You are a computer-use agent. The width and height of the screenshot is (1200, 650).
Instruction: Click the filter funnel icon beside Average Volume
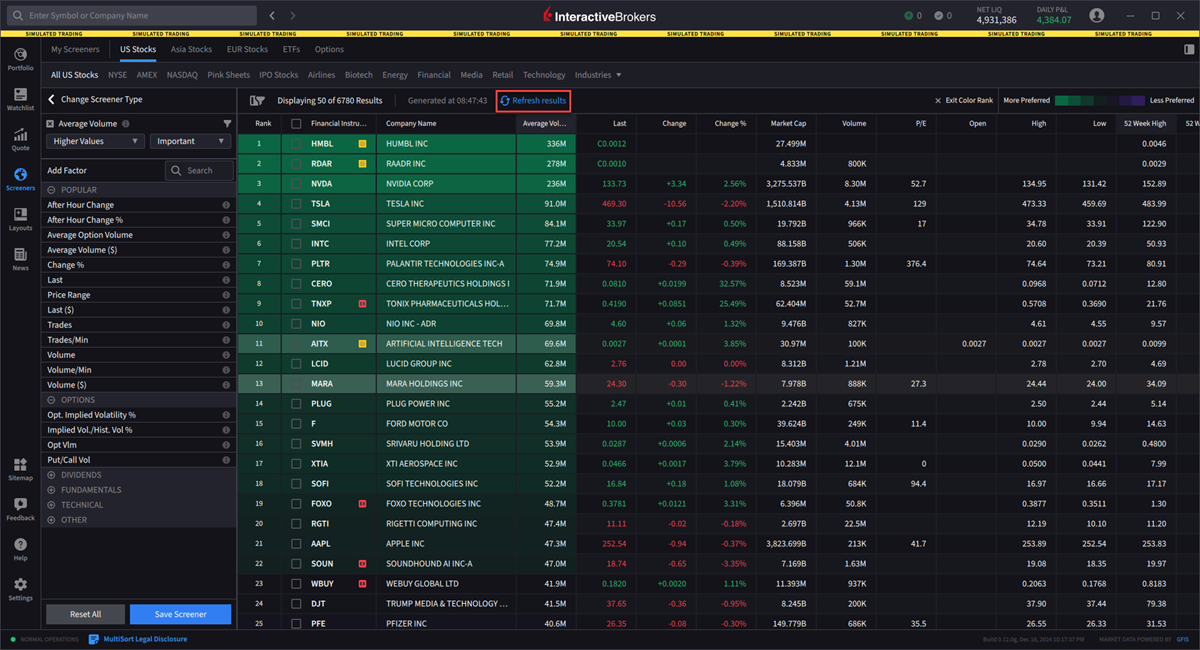click(x=227, y=124)
